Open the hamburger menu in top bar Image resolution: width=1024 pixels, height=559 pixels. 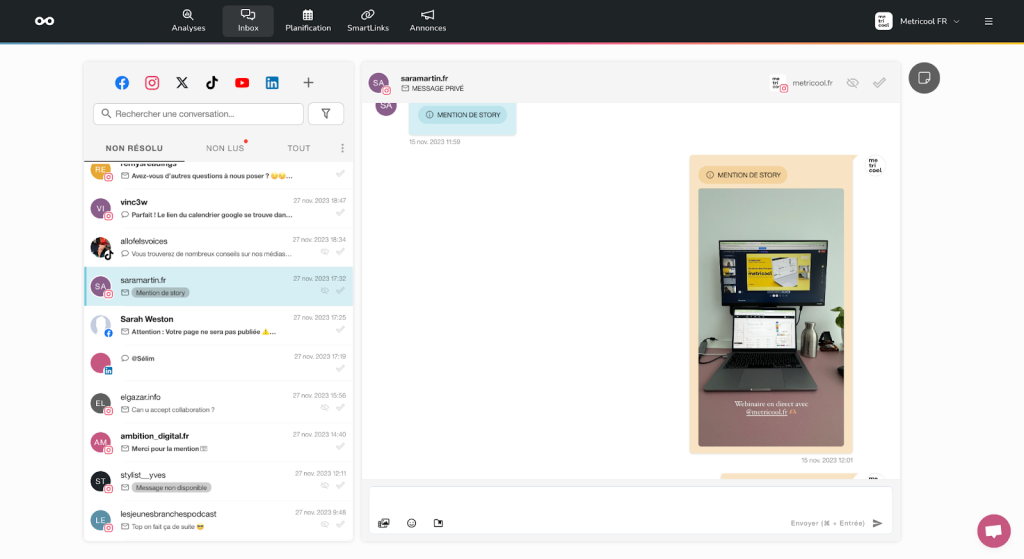(x=988, y=21)
